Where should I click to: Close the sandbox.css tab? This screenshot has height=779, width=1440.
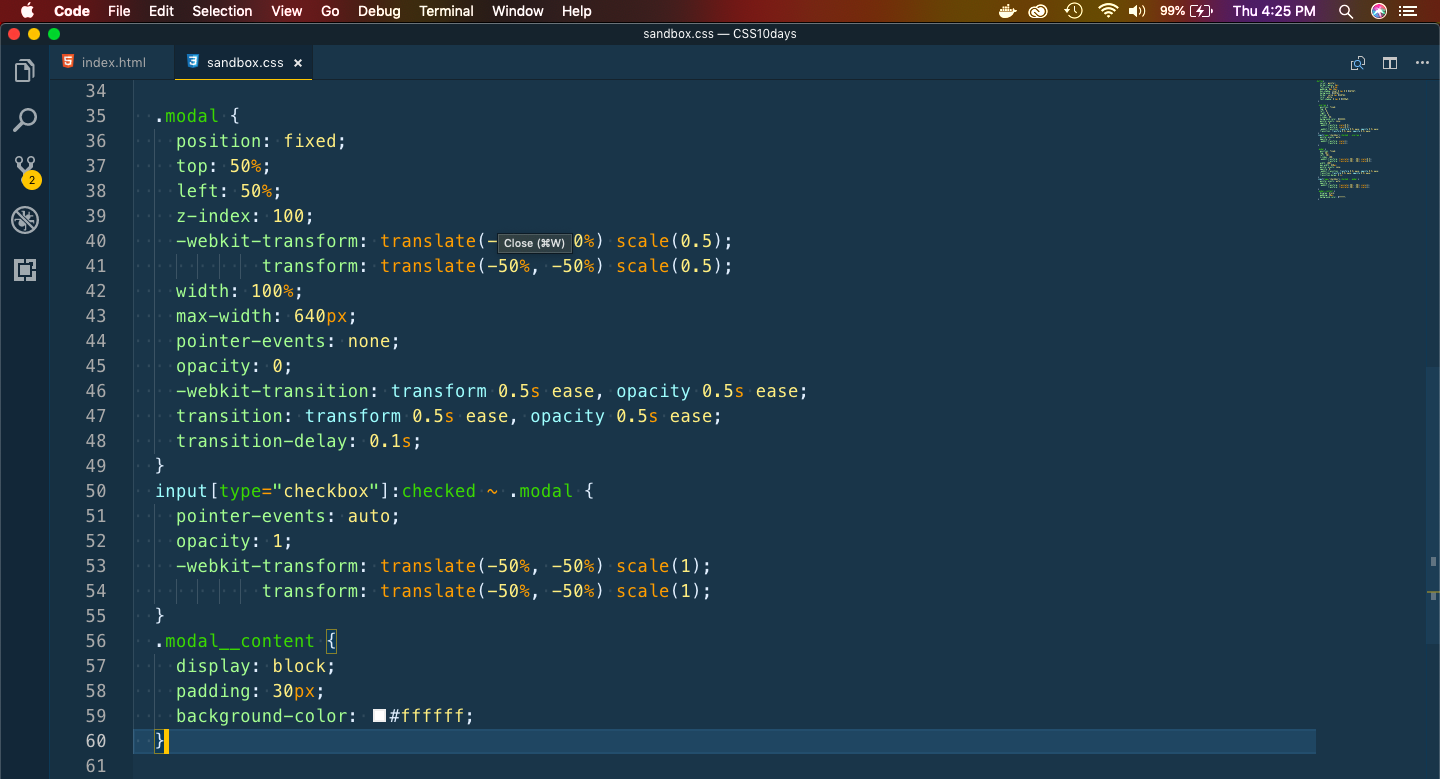coord(298,63)
